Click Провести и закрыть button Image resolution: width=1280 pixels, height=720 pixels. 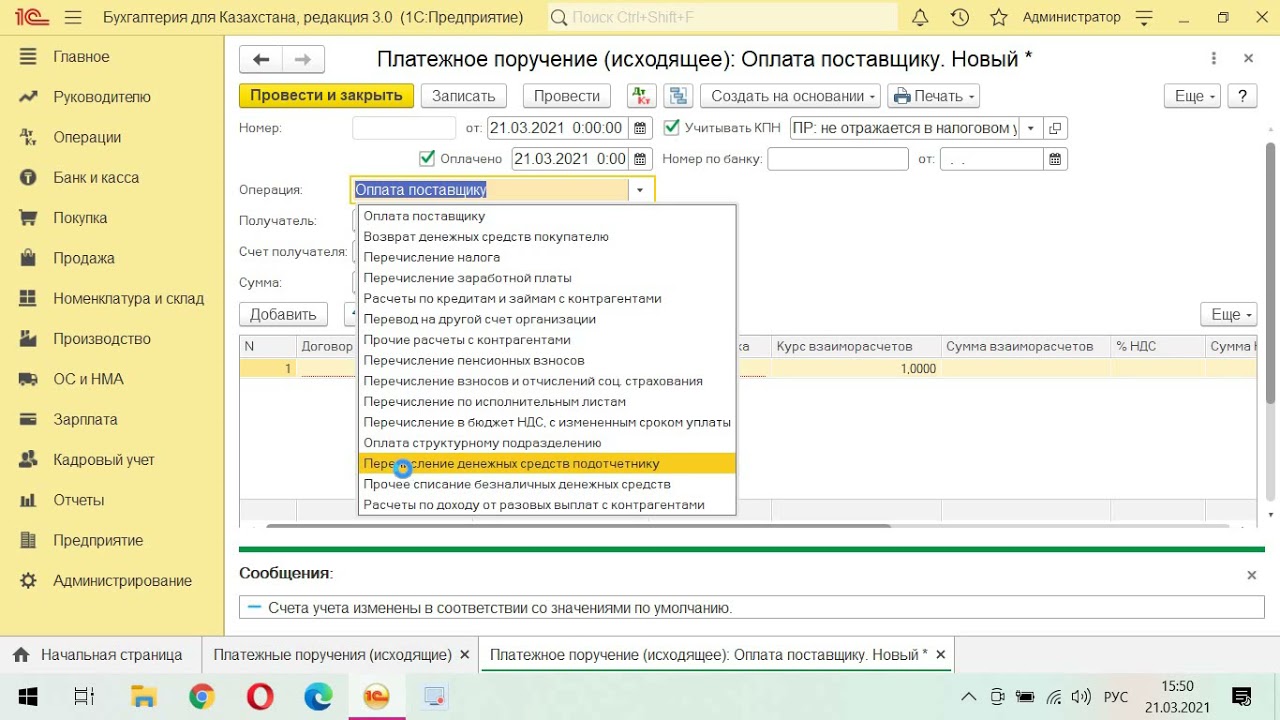coord(326,96)
